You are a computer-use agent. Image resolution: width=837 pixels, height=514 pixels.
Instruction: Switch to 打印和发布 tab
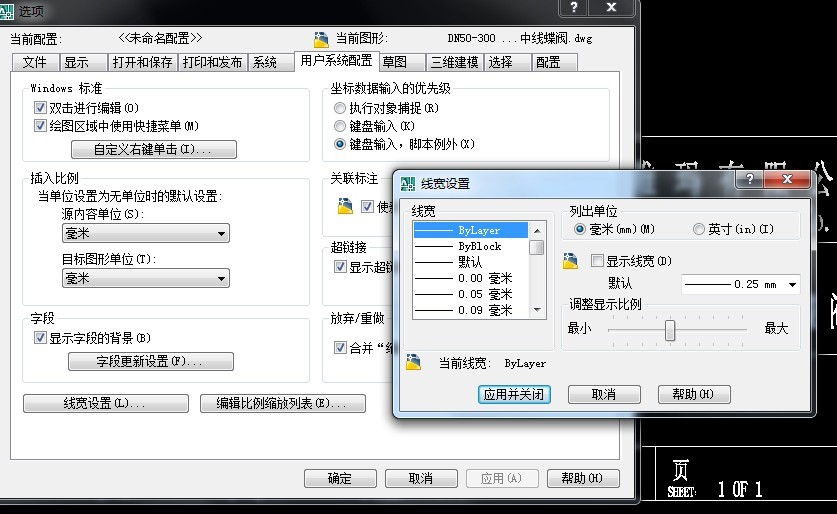click(x=212, y=62)
